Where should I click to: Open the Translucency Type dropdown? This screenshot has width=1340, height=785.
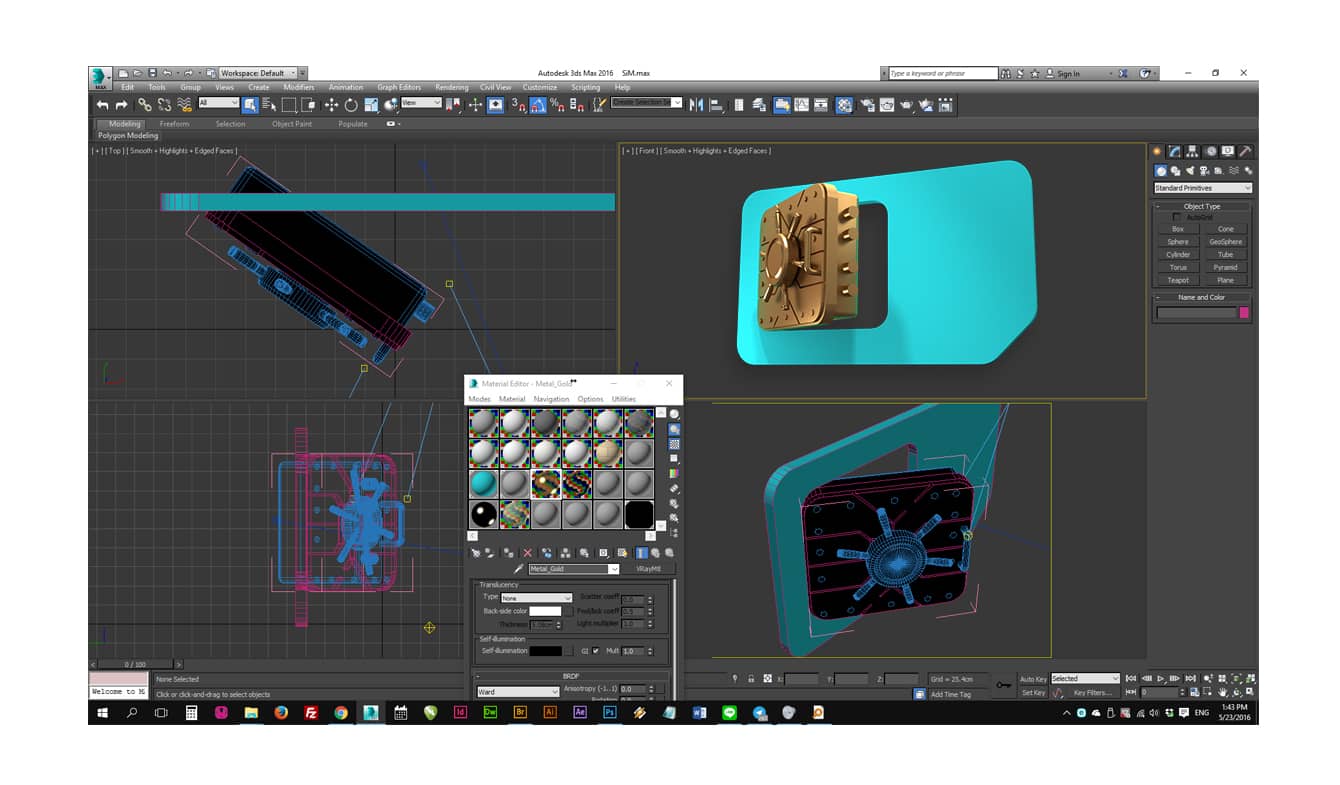537,598
